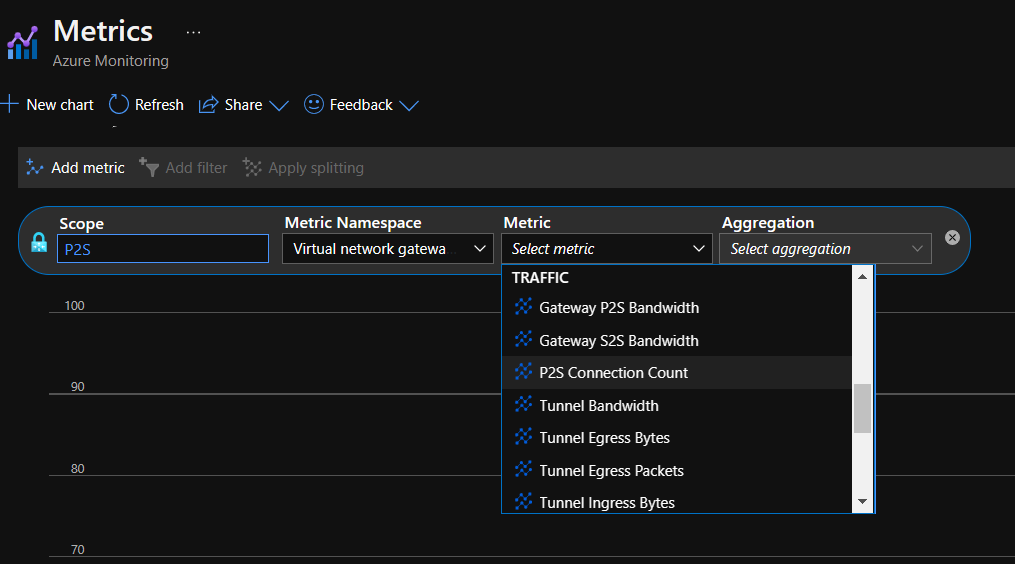Click the icon next to Tunnel Egress Bytes
1015x564 pixels.
tap(523, 437)
